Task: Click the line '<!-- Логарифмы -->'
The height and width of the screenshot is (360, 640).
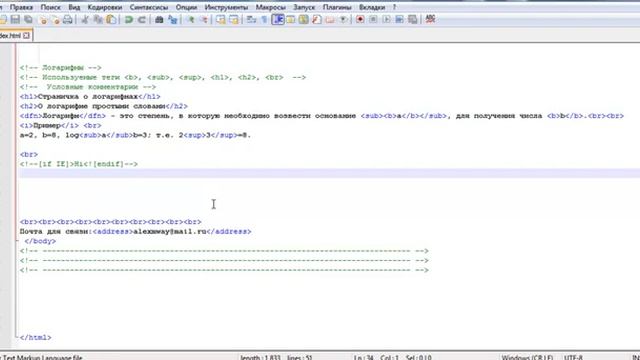Action: click(60, 68)
